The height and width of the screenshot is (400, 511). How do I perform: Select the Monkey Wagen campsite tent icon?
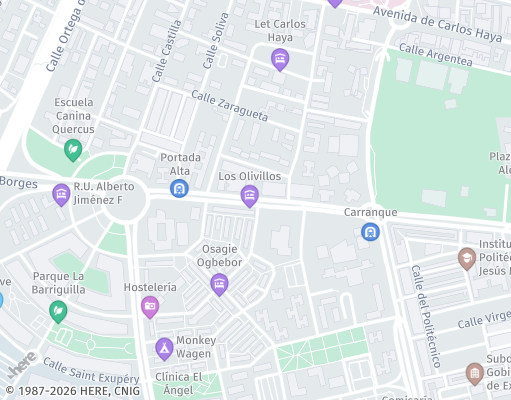click(x=164, y=349)
